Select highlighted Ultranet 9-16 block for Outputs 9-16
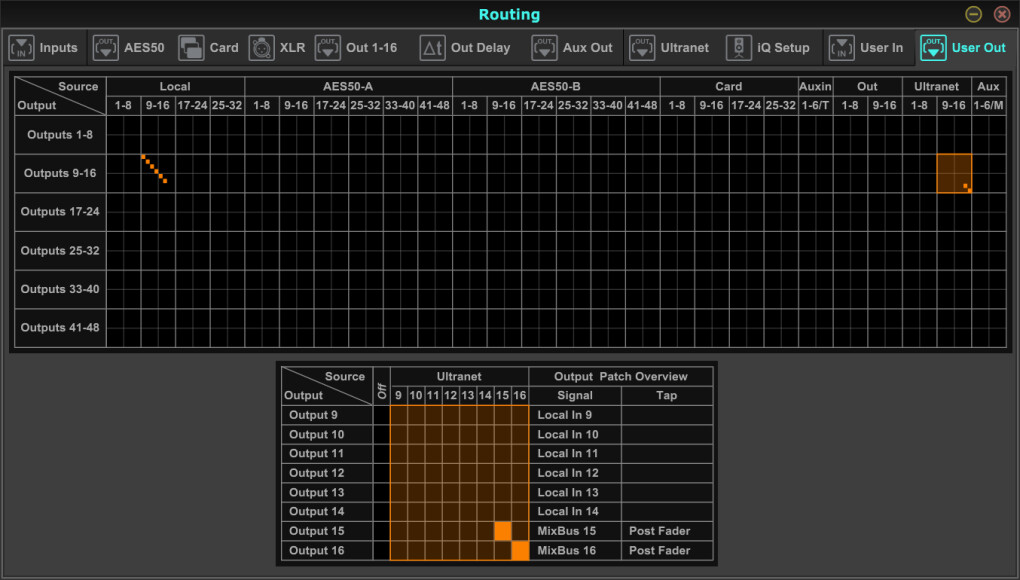 [954, 174]
